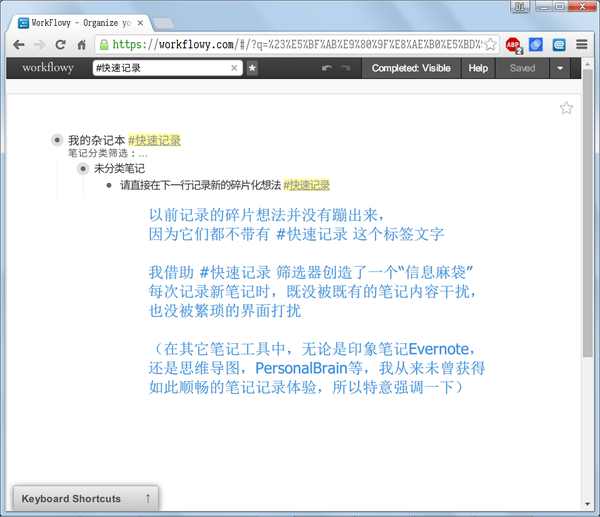Click the scrollbar down arrow
The image size is (600, 517).
[587, 504]
